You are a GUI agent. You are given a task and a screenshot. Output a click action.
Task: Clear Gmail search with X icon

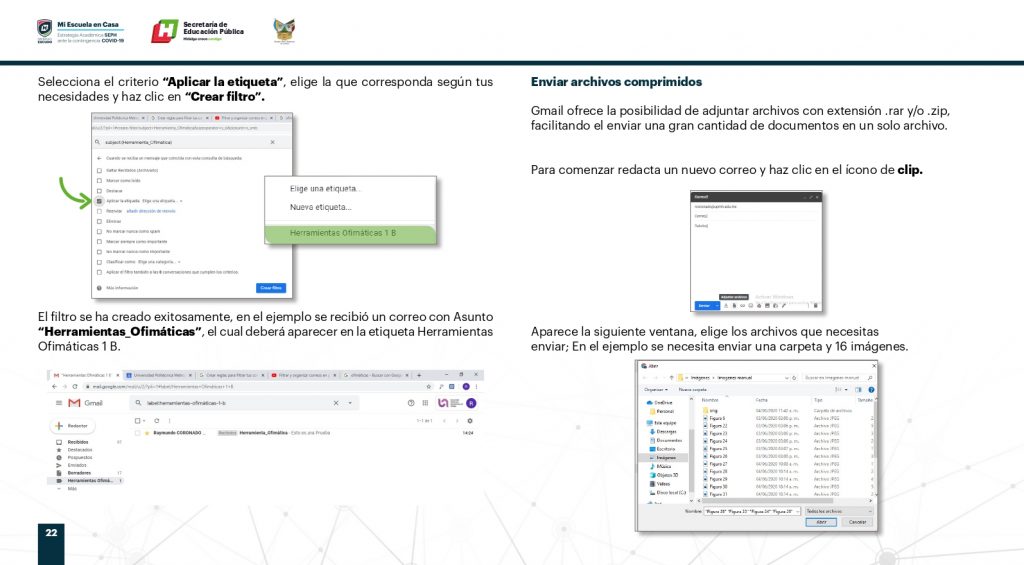(336, 403)
